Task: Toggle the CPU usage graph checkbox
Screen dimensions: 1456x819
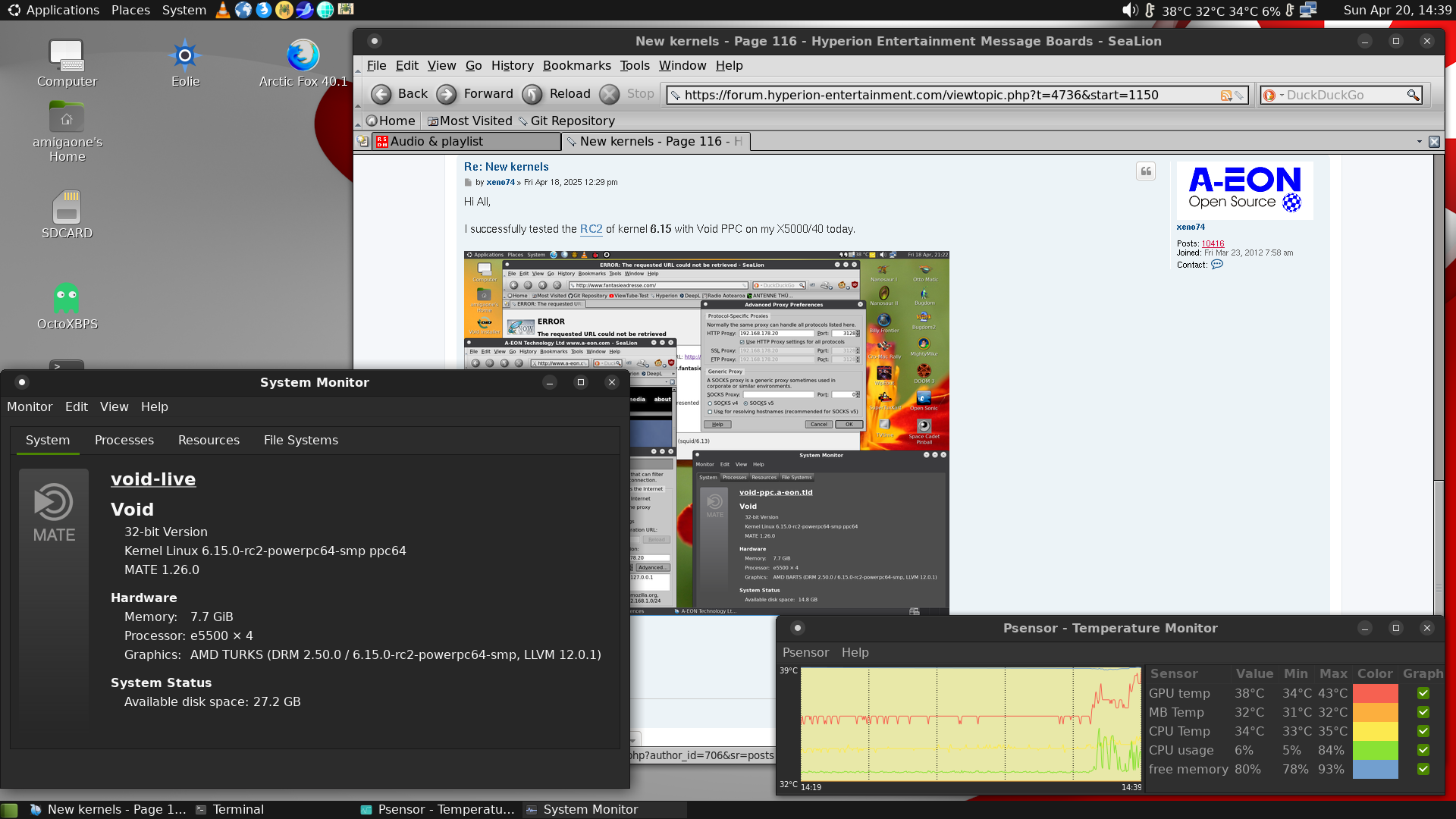Action: point(1423,750)
